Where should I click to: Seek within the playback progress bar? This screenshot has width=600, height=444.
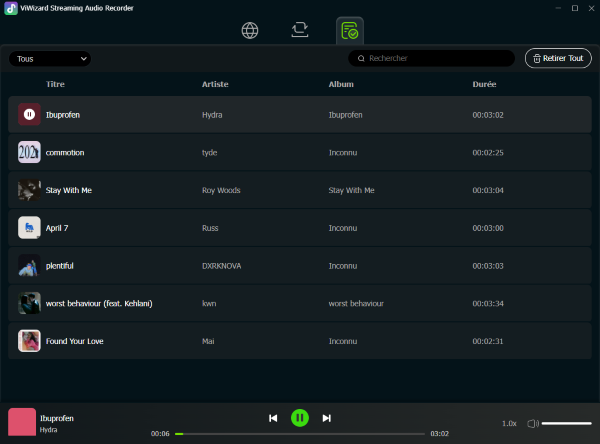pos(300,434)
